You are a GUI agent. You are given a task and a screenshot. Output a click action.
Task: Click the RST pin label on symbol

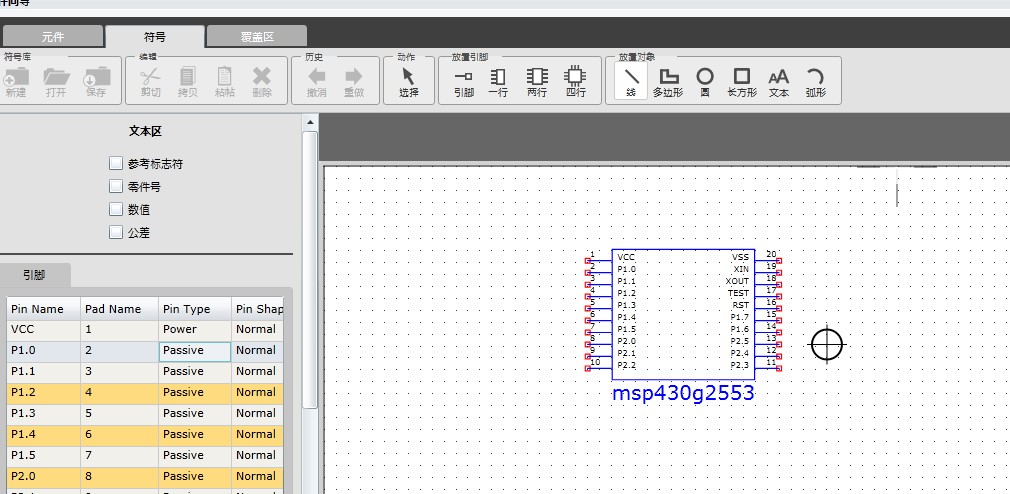point(741,305)
